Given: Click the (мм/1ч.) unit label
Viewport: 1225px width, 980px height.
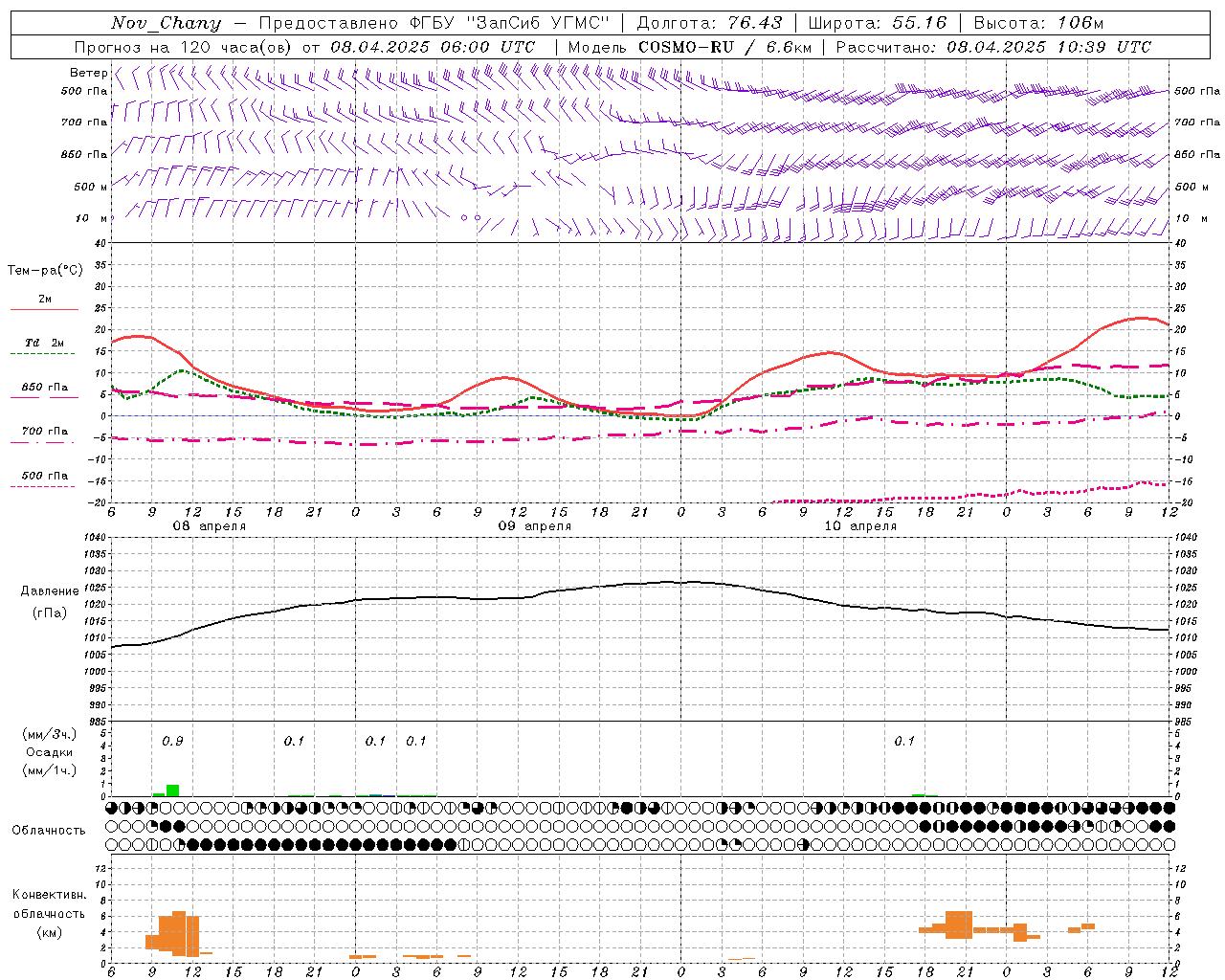Looking at the screenshot, I should (50, 770).
